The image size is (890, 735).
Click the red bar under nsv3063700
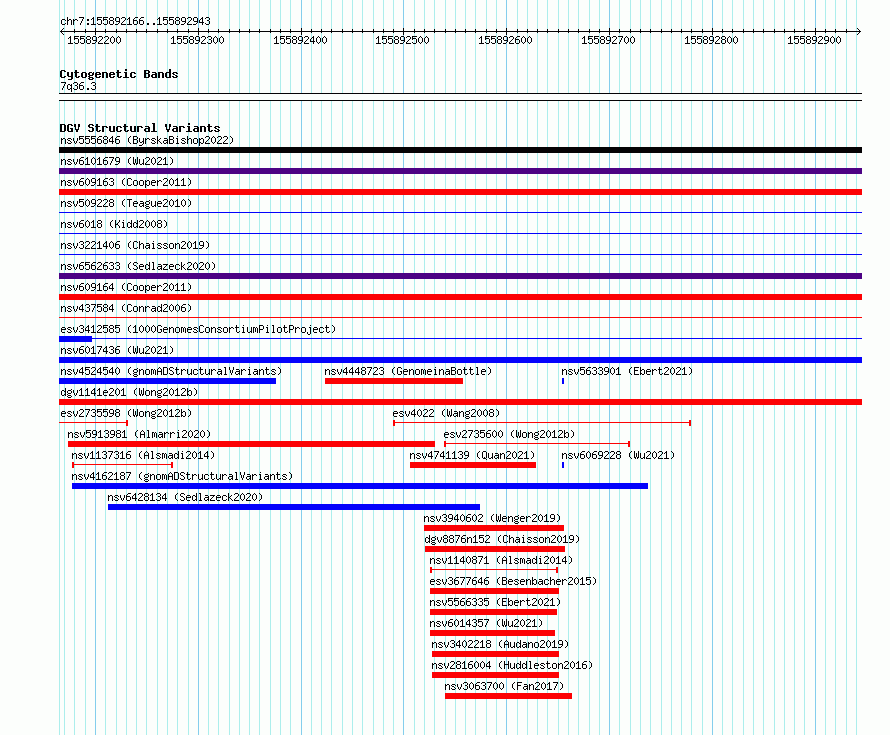coord(509,696)
